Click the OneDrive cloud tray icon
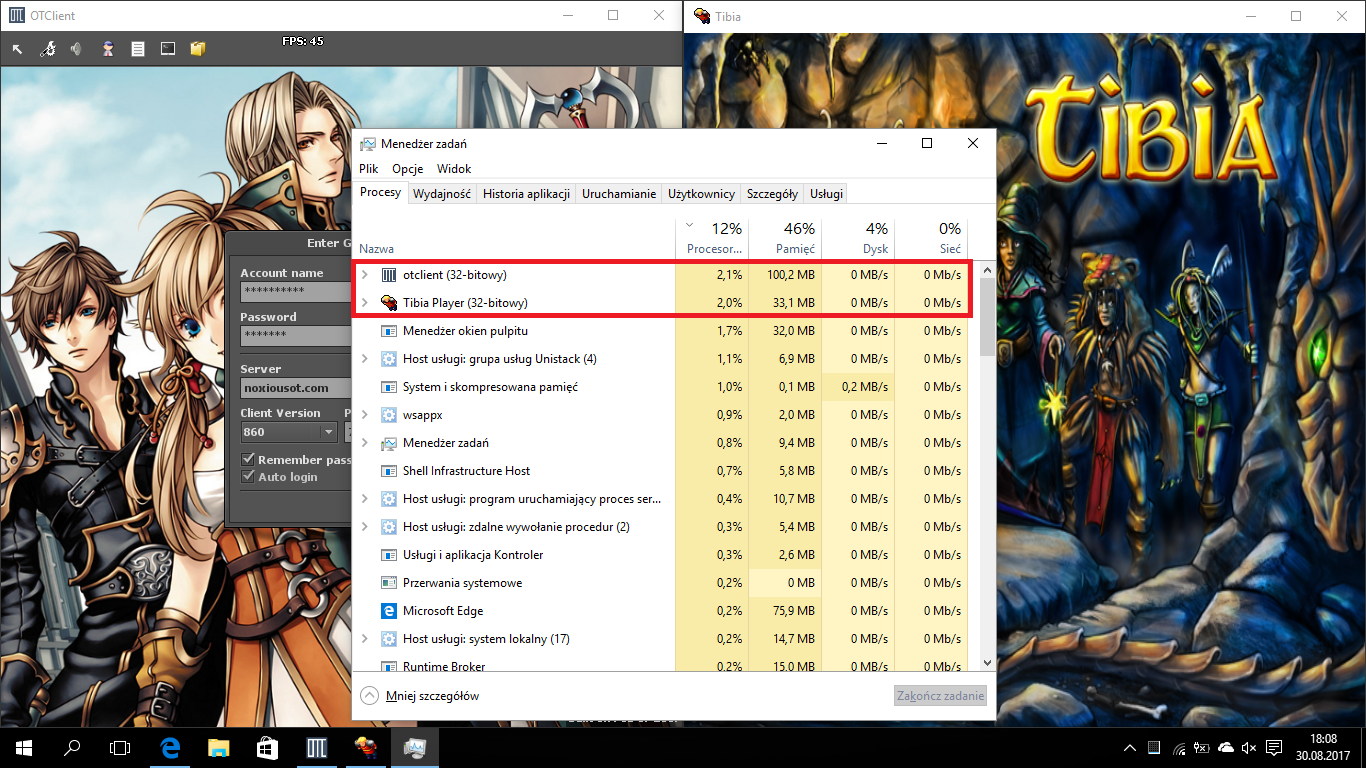Image resolution: width=1366 pixels, height=768 pixels. (1226, 748)
